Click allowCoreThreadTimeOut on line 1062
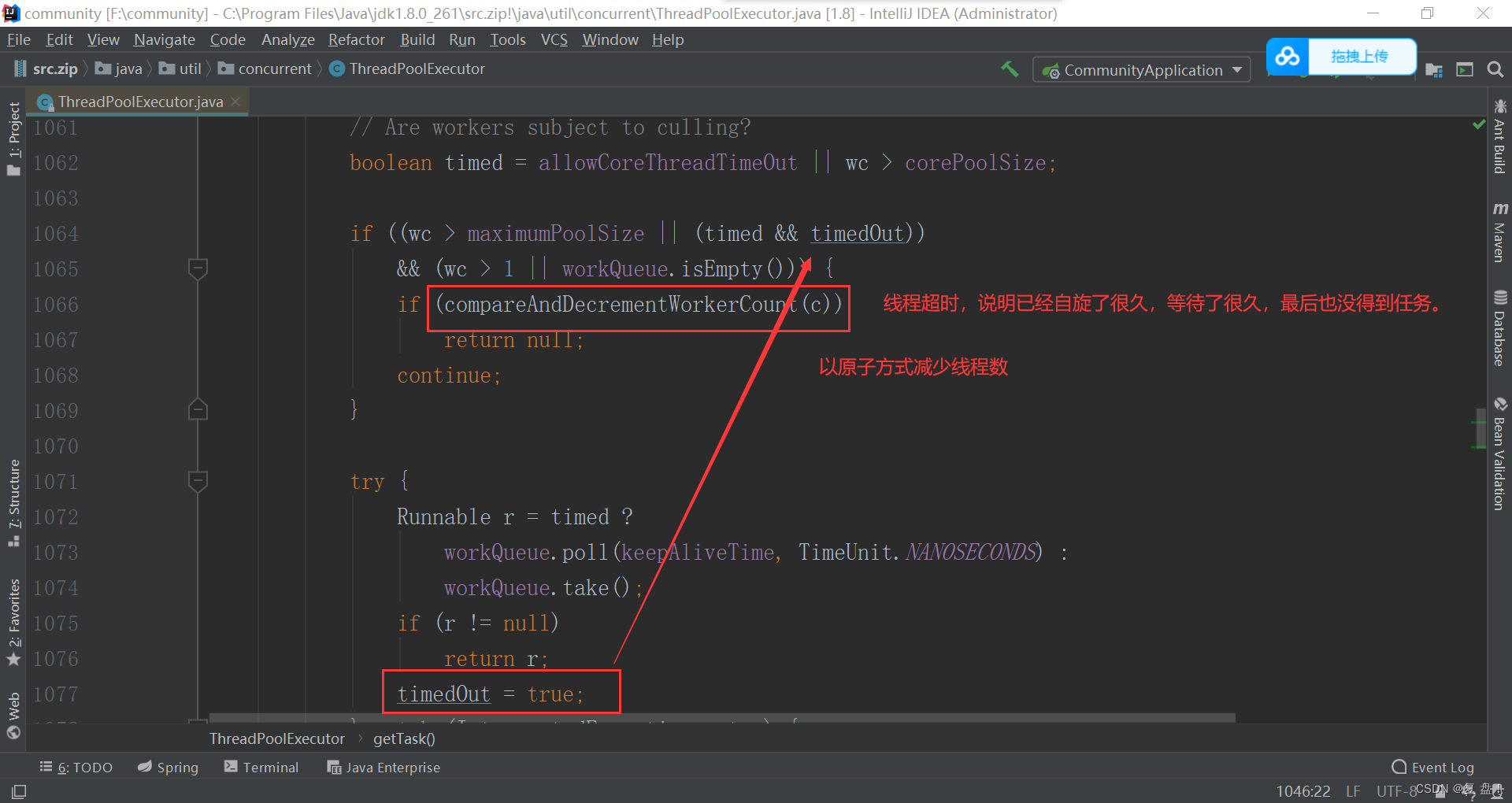The height and width of the screenshot is (803, 1512). (668, 163)
